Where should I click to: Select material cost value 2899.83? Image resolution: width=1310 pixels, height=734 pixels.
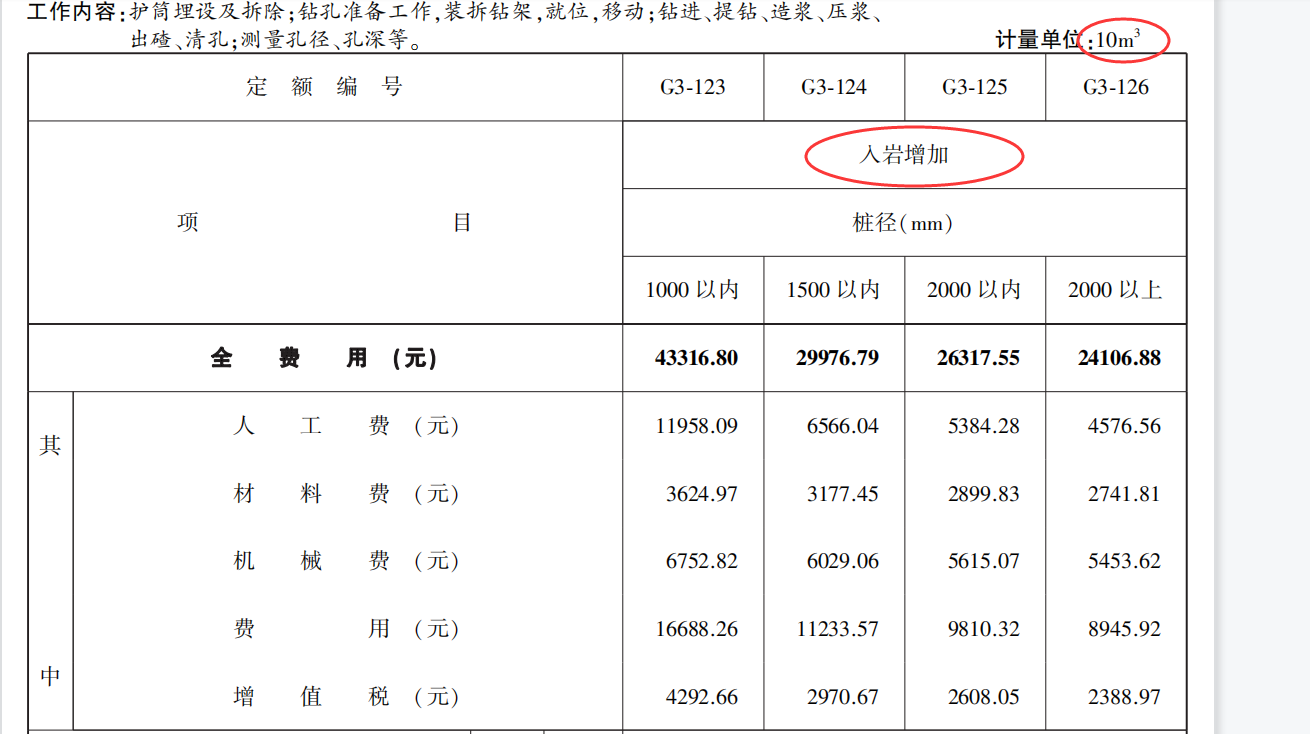pyautogui.click(x=984, y=494)
